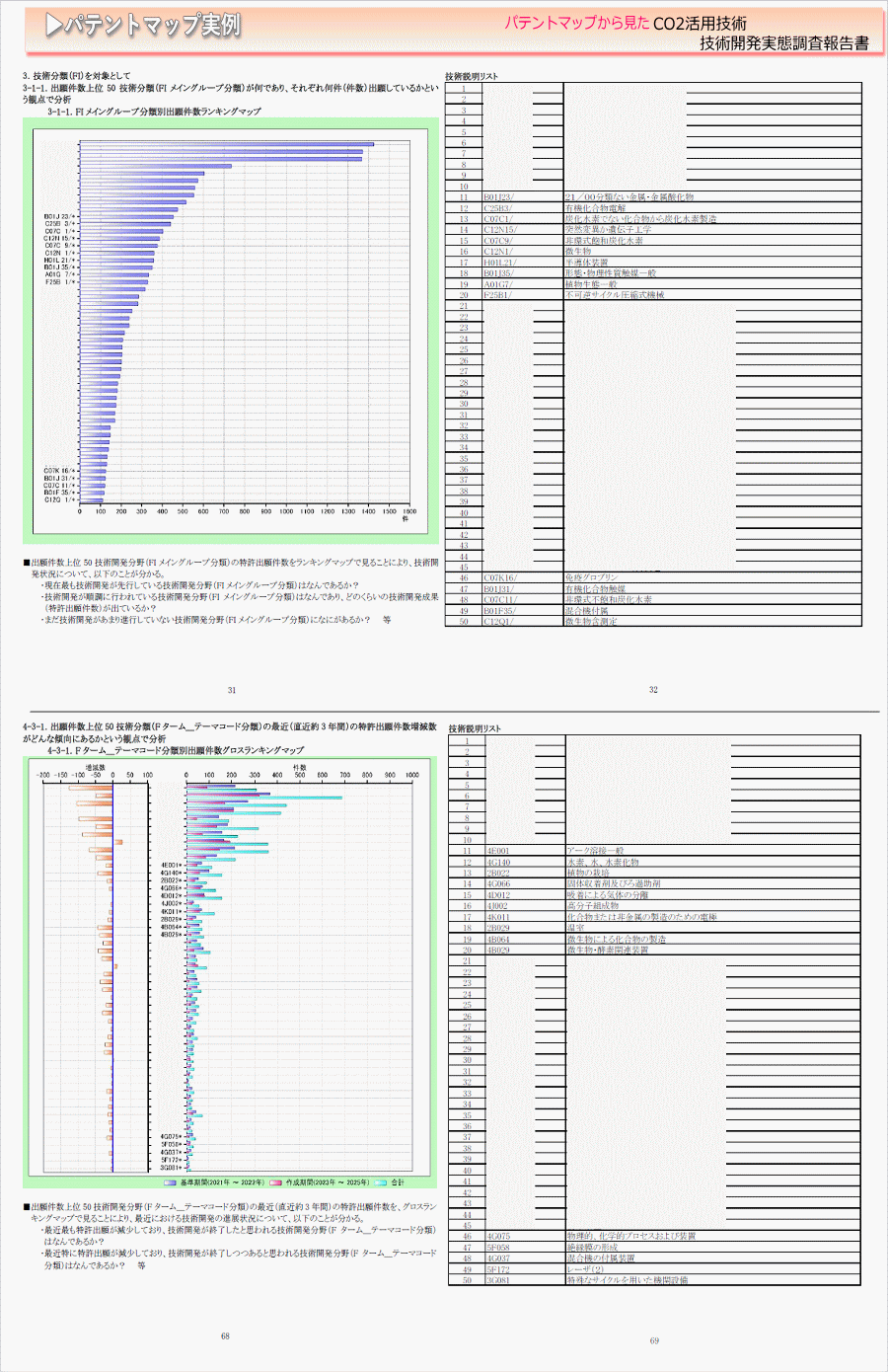Click the cyan 合計 legend swatch

(381, 1181)
